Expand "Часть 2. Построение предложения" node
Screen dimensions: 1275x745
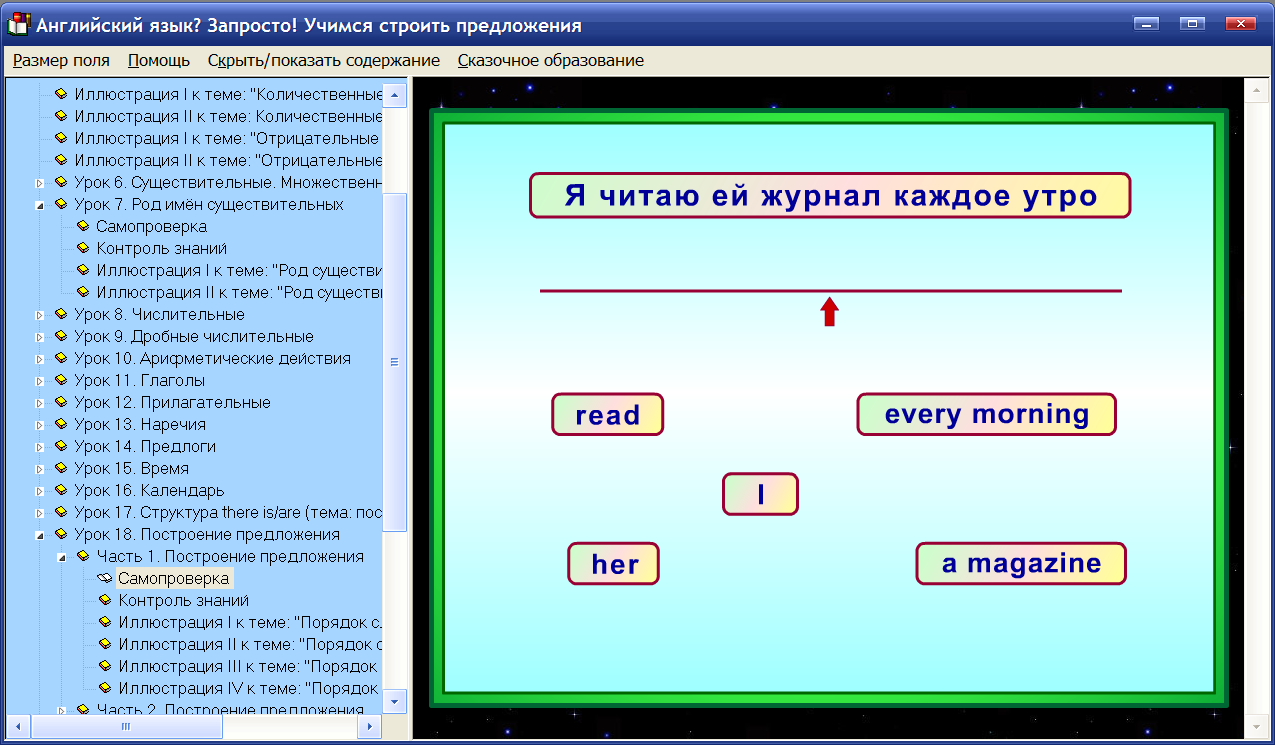coord(61,710)
